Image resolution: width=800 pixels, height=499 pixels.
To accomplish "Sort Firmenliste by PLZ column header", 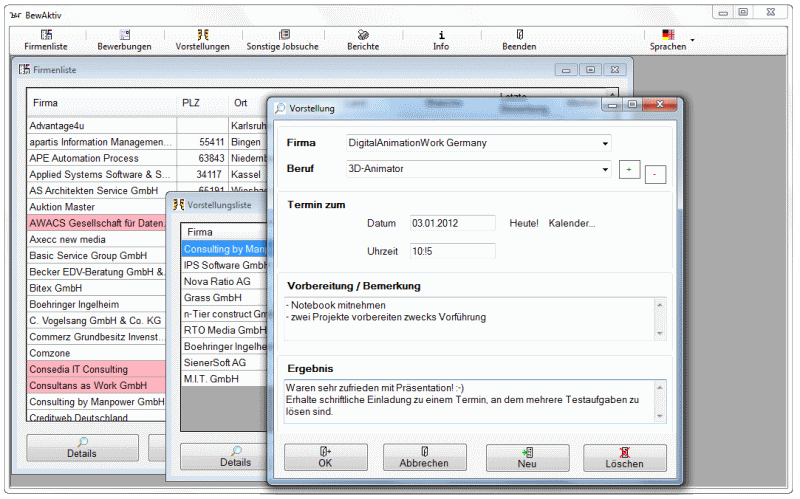I will click(x=203, y=103).
